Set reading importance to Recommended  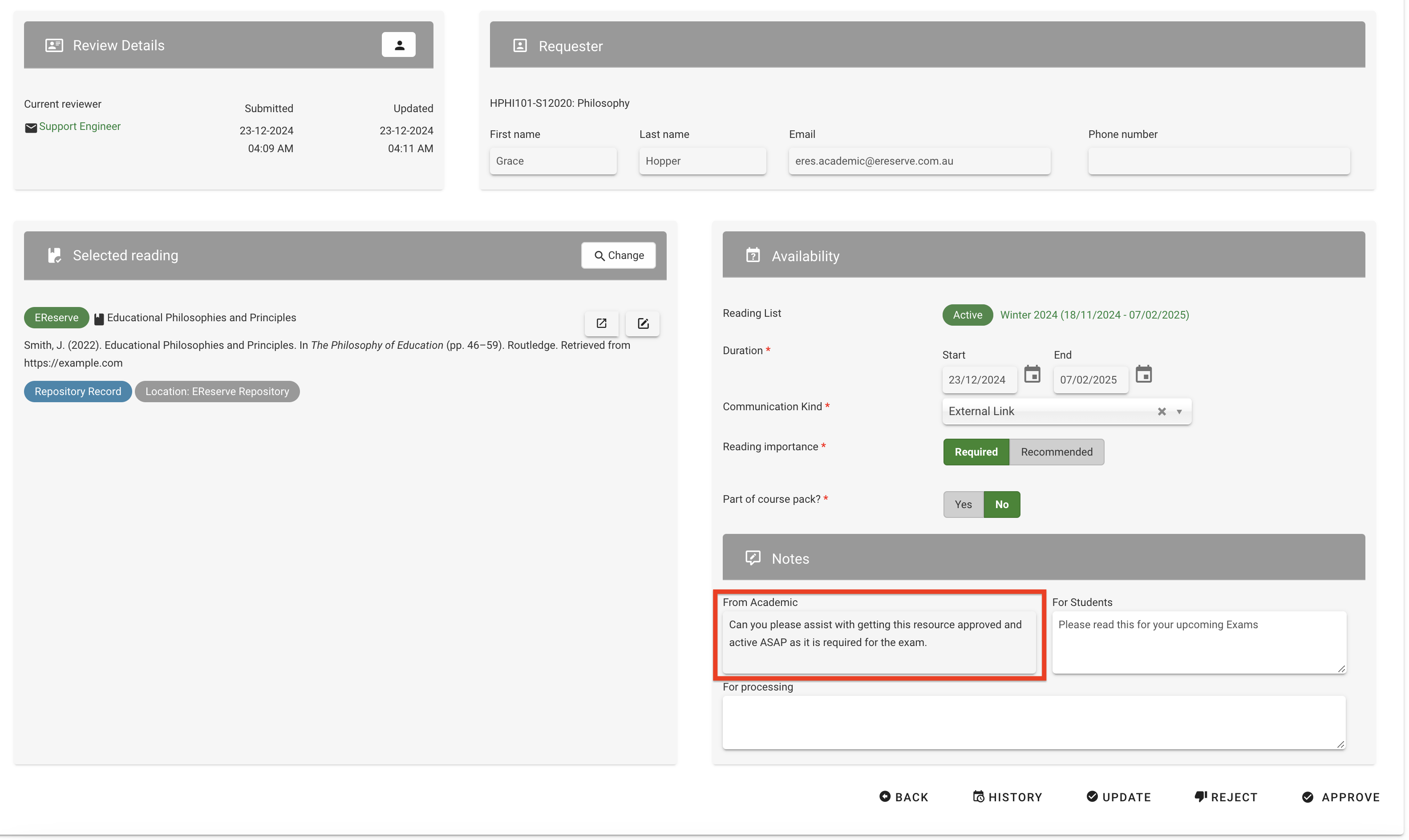[x=1057, y=452]
